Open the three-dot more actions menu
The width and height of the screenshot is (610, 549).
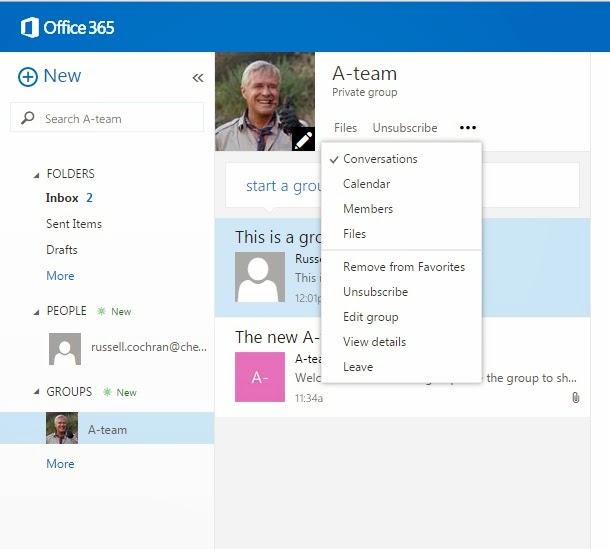[468, 128]
